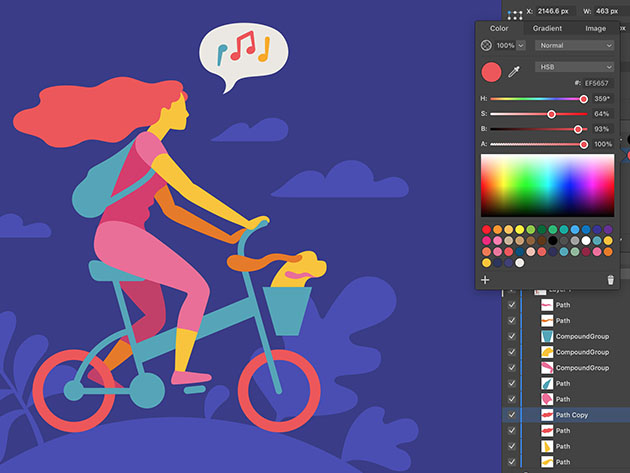Toggle checkbox of yellow CompoundGroup
The image size is (630, 473).
tap(511, 352)
